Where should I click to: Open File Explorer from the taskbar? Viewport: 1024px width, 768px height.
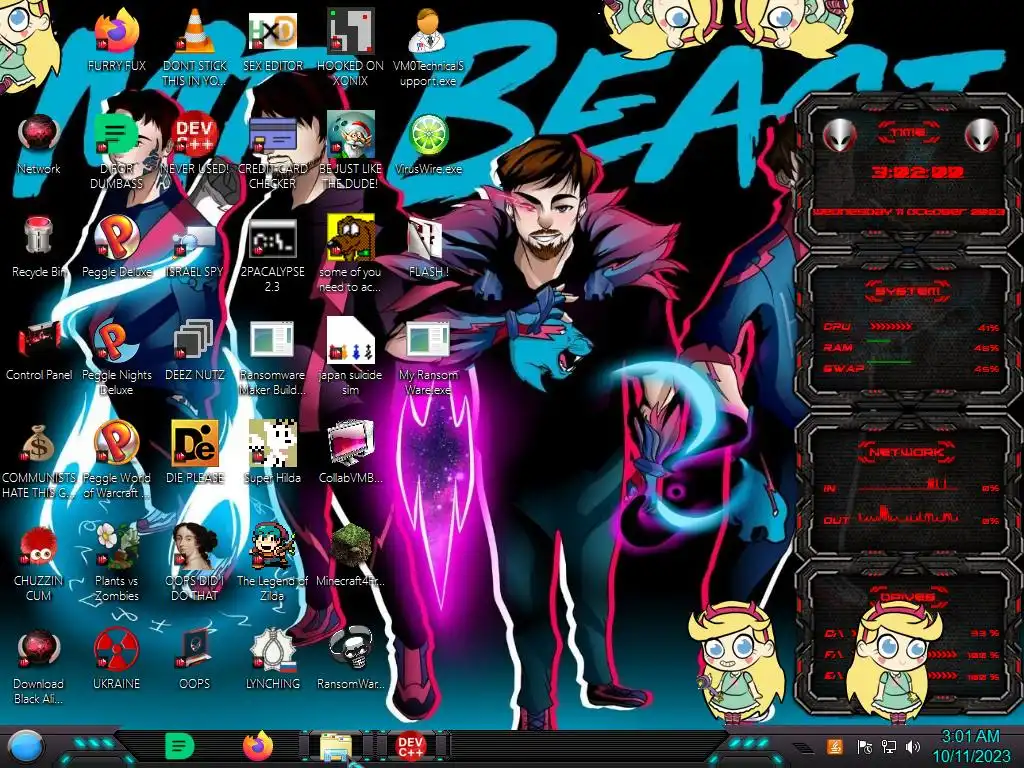(336, 747)
